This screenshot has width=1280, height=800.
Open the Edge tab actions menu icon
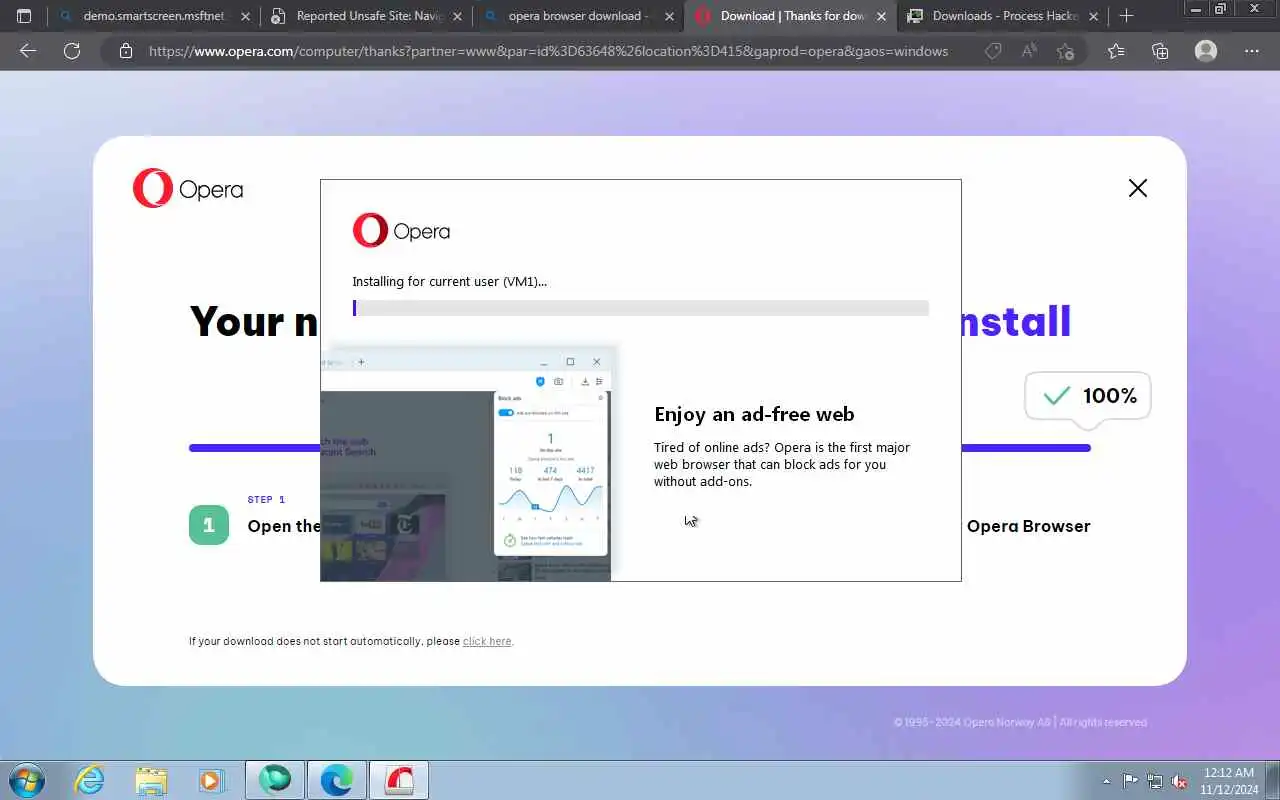point(24,16)
